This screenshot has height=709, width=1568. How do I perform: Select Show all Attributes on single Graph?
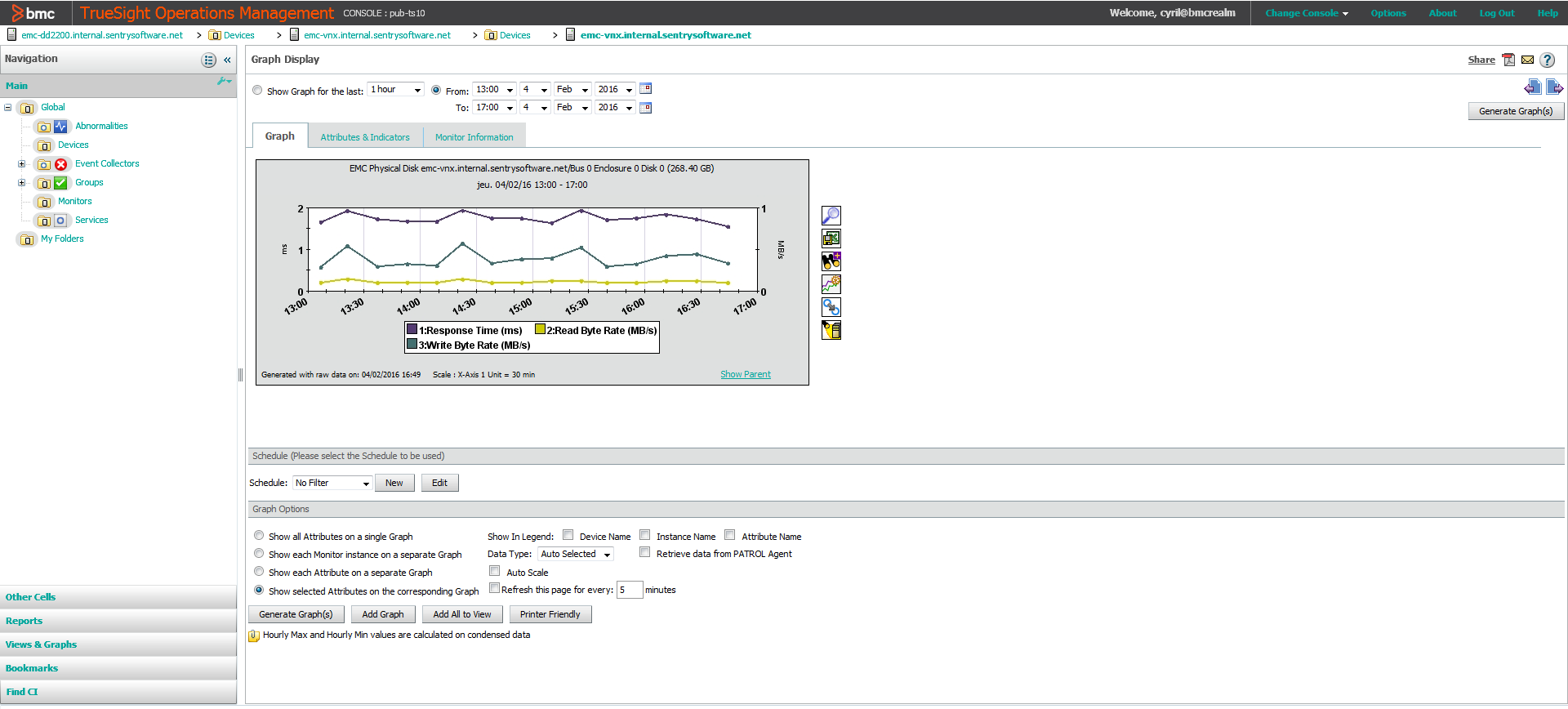(259, 536)
